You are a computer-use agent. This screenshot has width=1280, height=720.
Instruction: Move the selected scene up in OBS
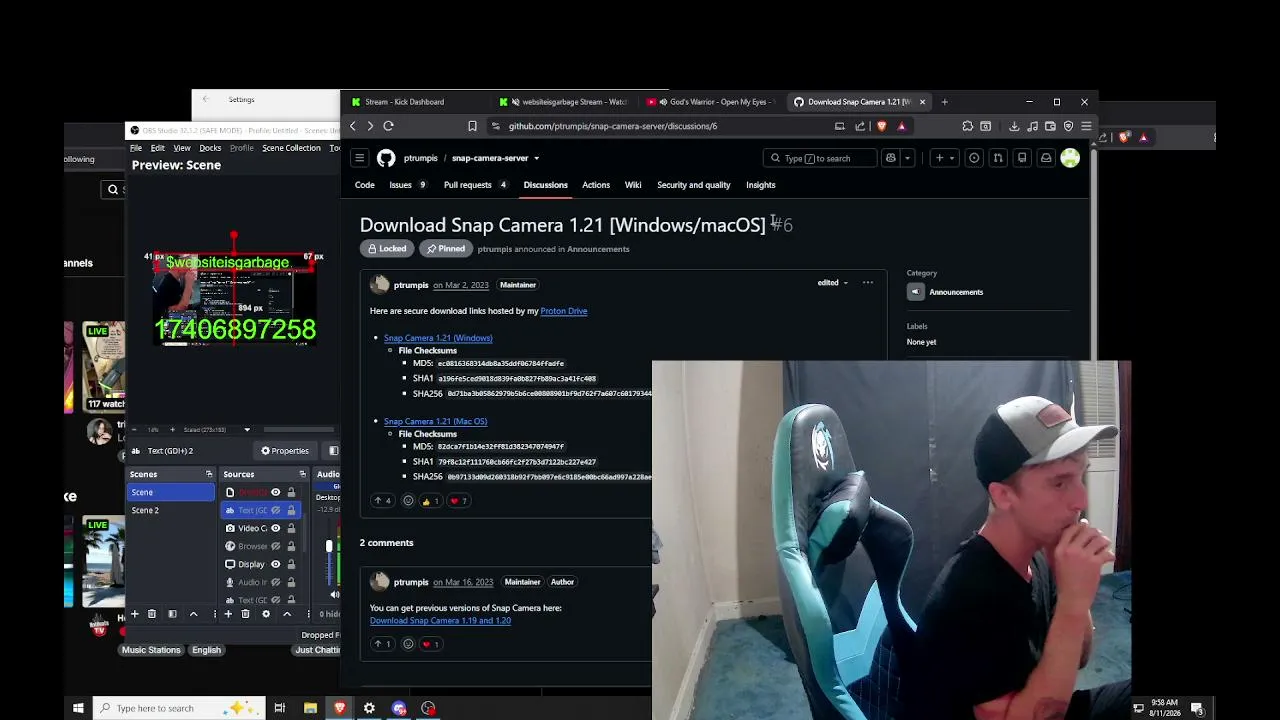(193, 614)
